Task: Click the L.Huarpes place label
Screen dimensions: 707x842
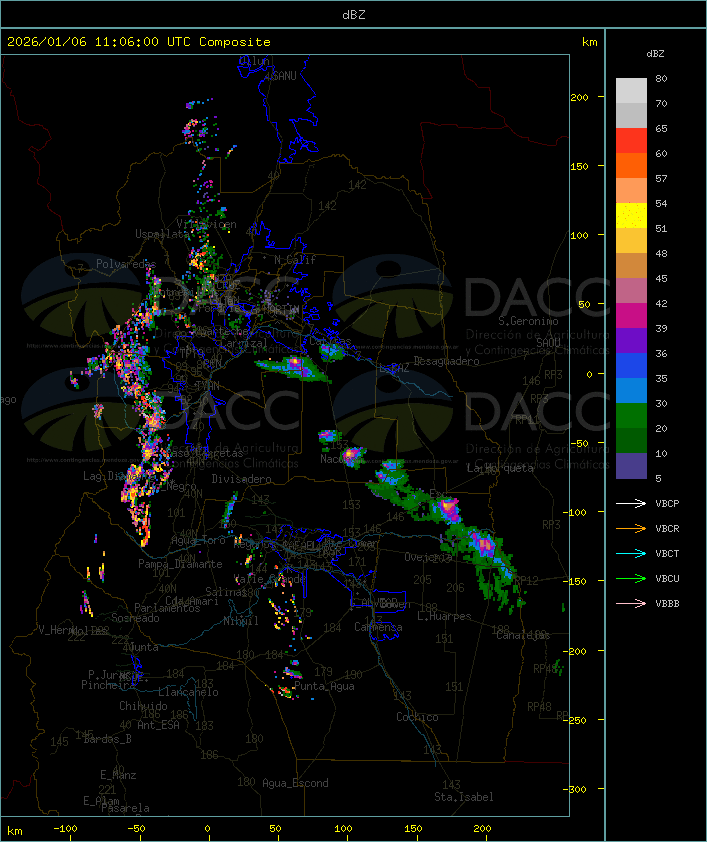Action: point(444,616)
